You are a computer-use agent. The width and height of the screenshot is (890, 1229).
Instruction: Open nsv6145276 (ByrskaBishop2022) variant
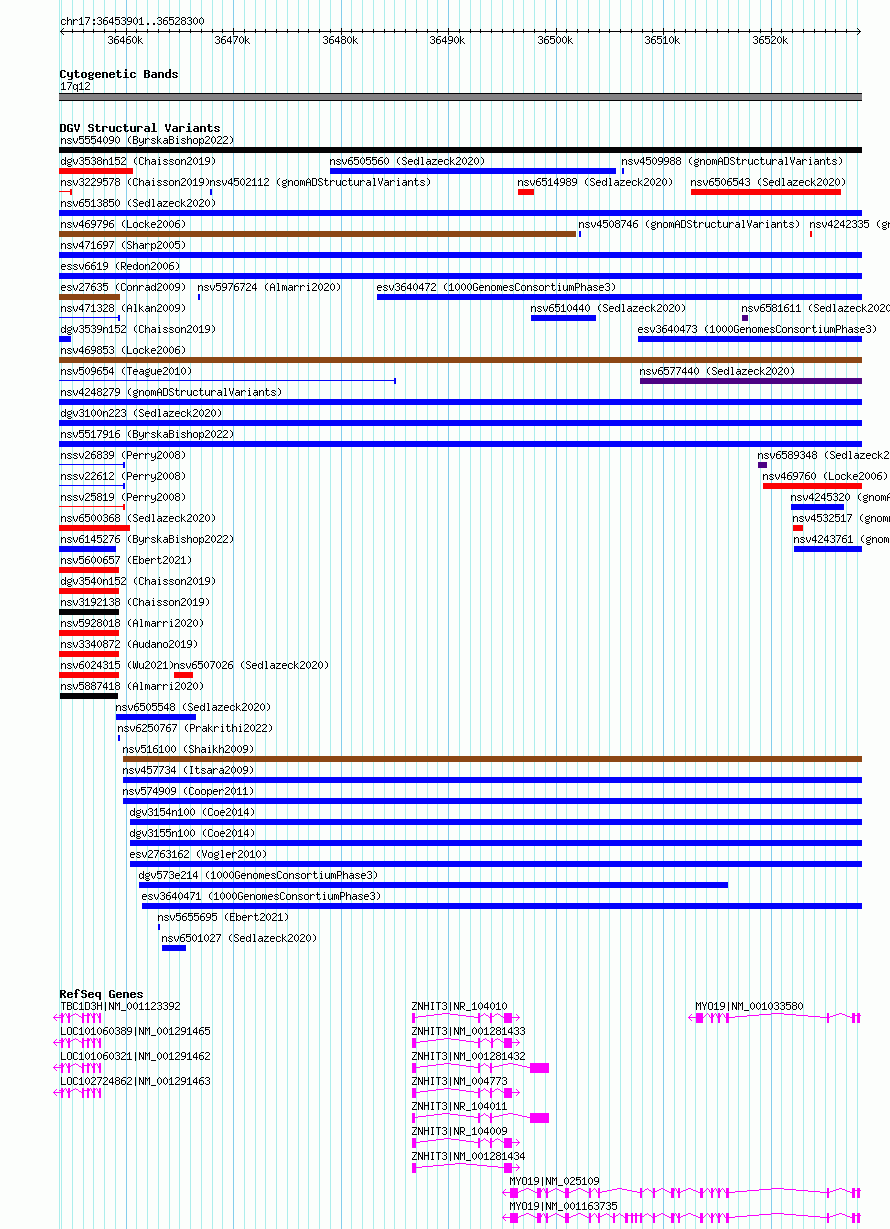coord(146,539)
